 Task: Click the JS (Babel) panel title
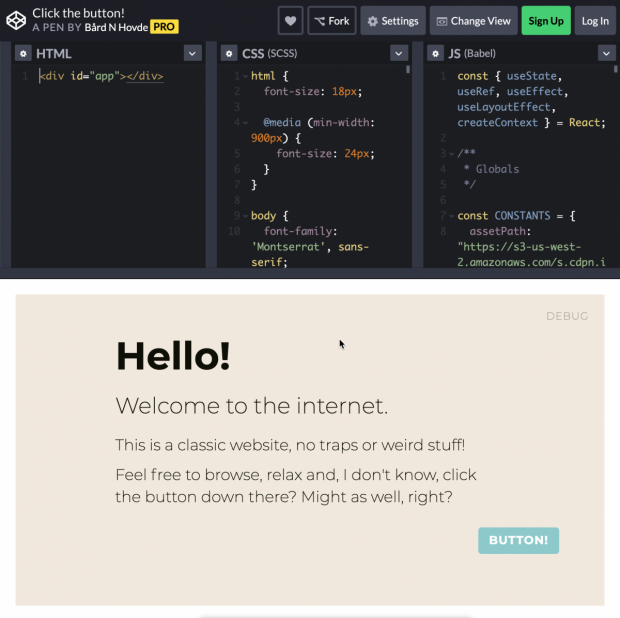tap(472, 53)
